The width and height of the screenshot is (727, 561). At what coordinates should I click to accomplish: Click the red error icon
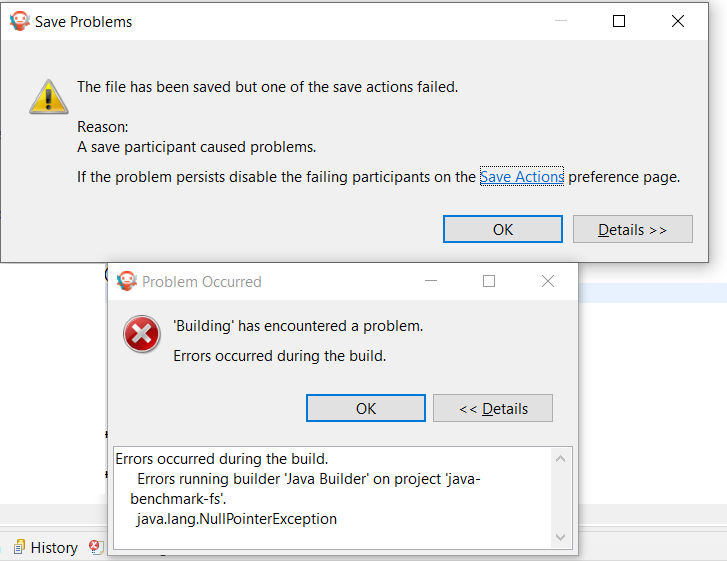(x=142, y=333)
